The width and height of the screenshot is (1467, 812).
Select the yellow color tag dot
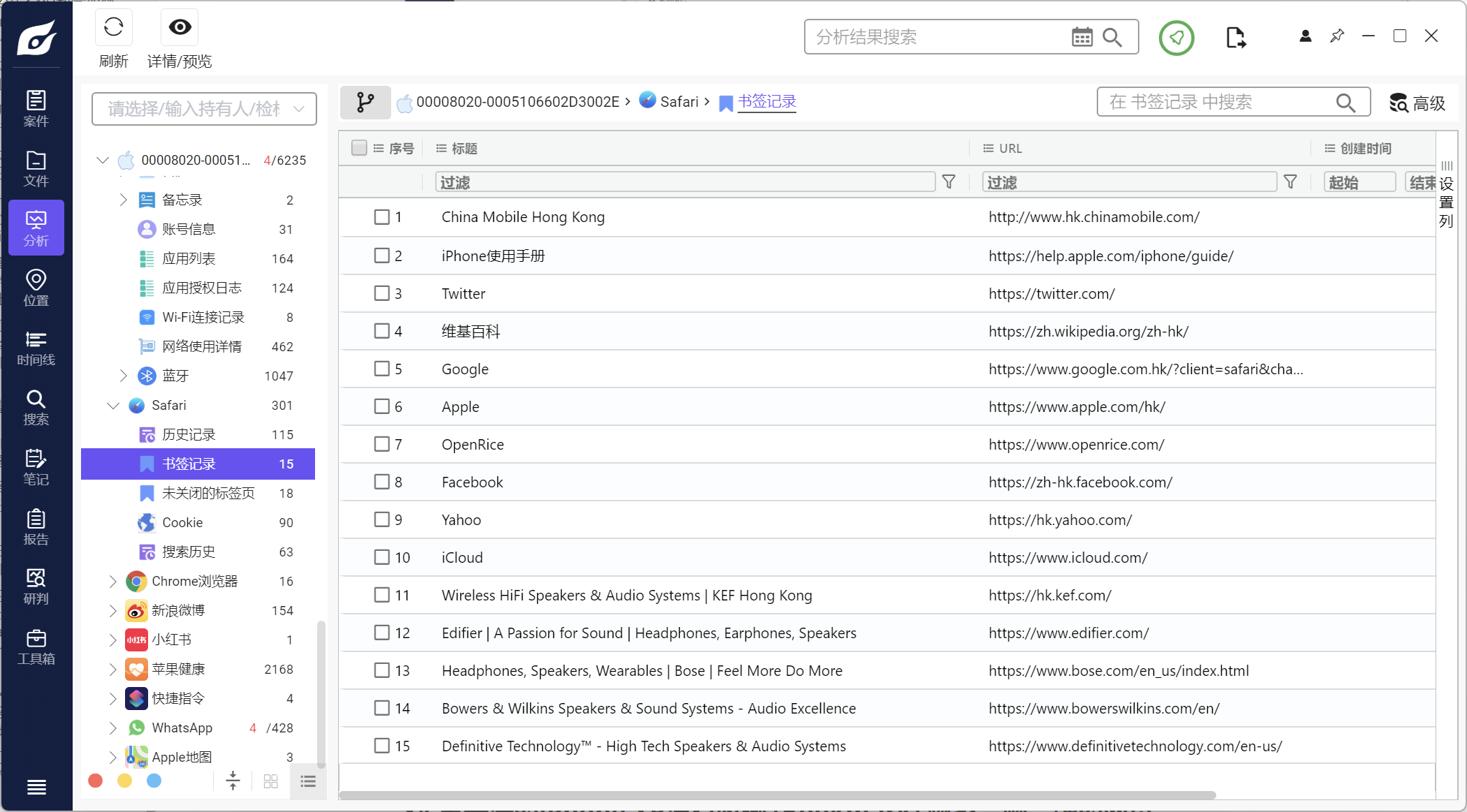pyautogui.click(x=124, y=781)
